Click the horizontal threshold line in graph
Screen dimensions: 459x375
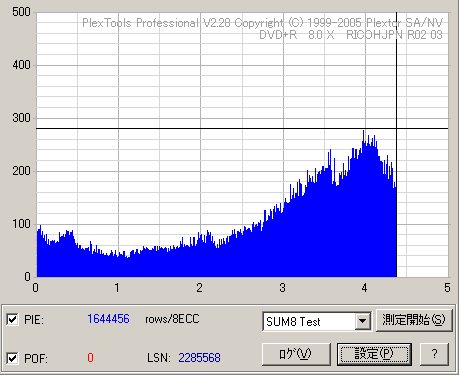click(242, 128)
